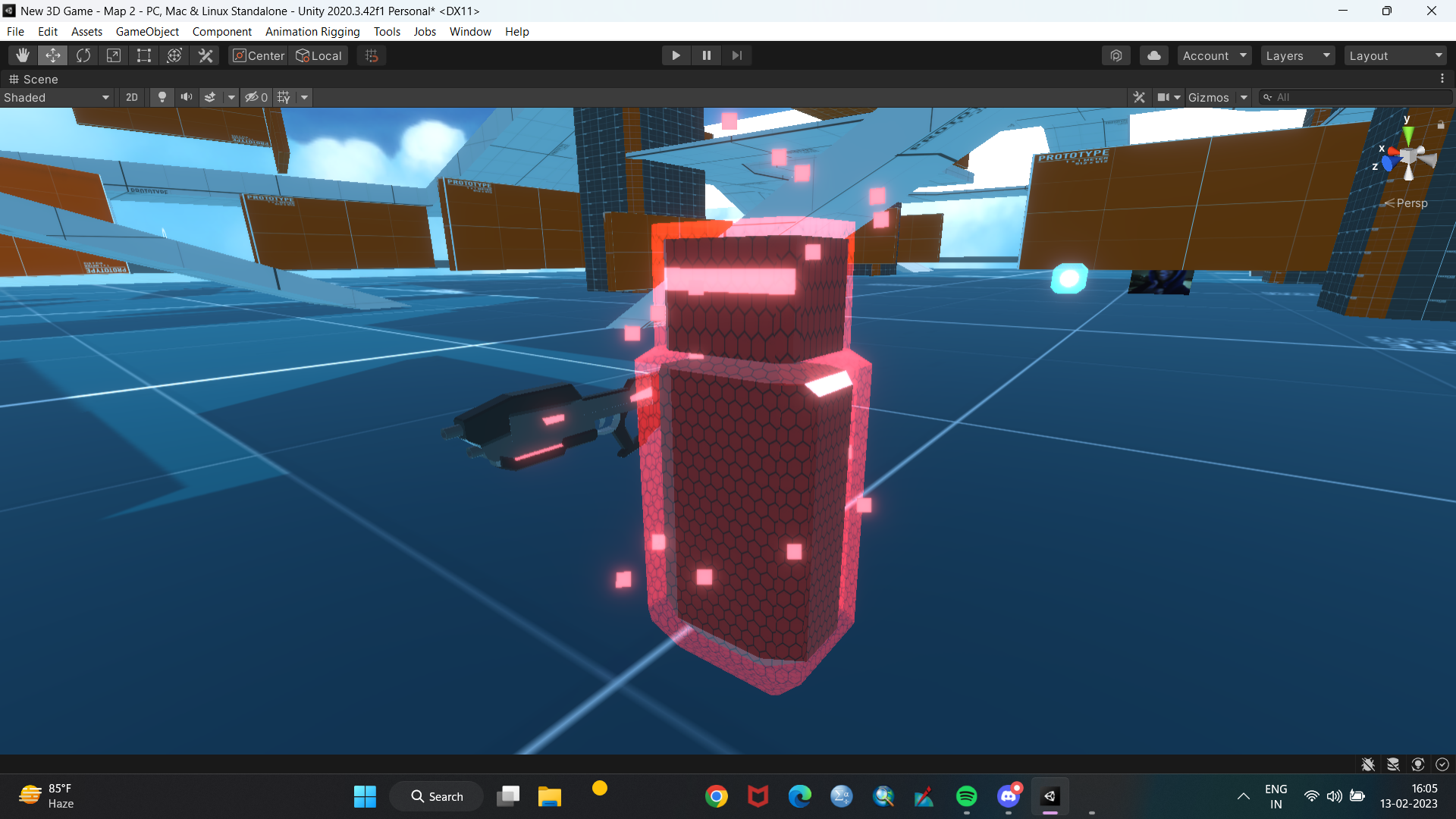Select the Hand tool
The width and height of the screenshot is (1456, 819).
23,55
